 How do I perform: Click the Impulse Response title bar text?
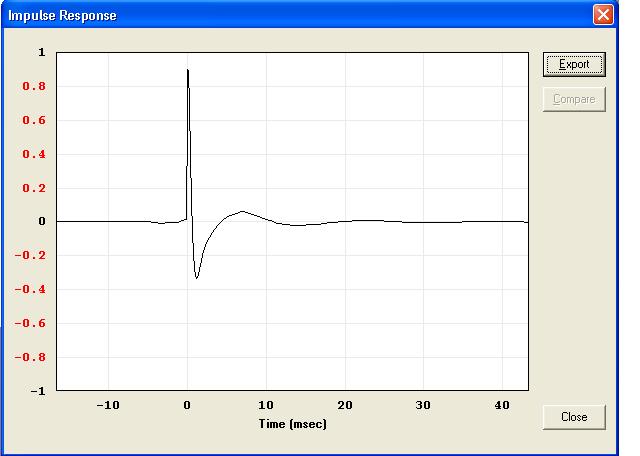click(x=62, y=16)
